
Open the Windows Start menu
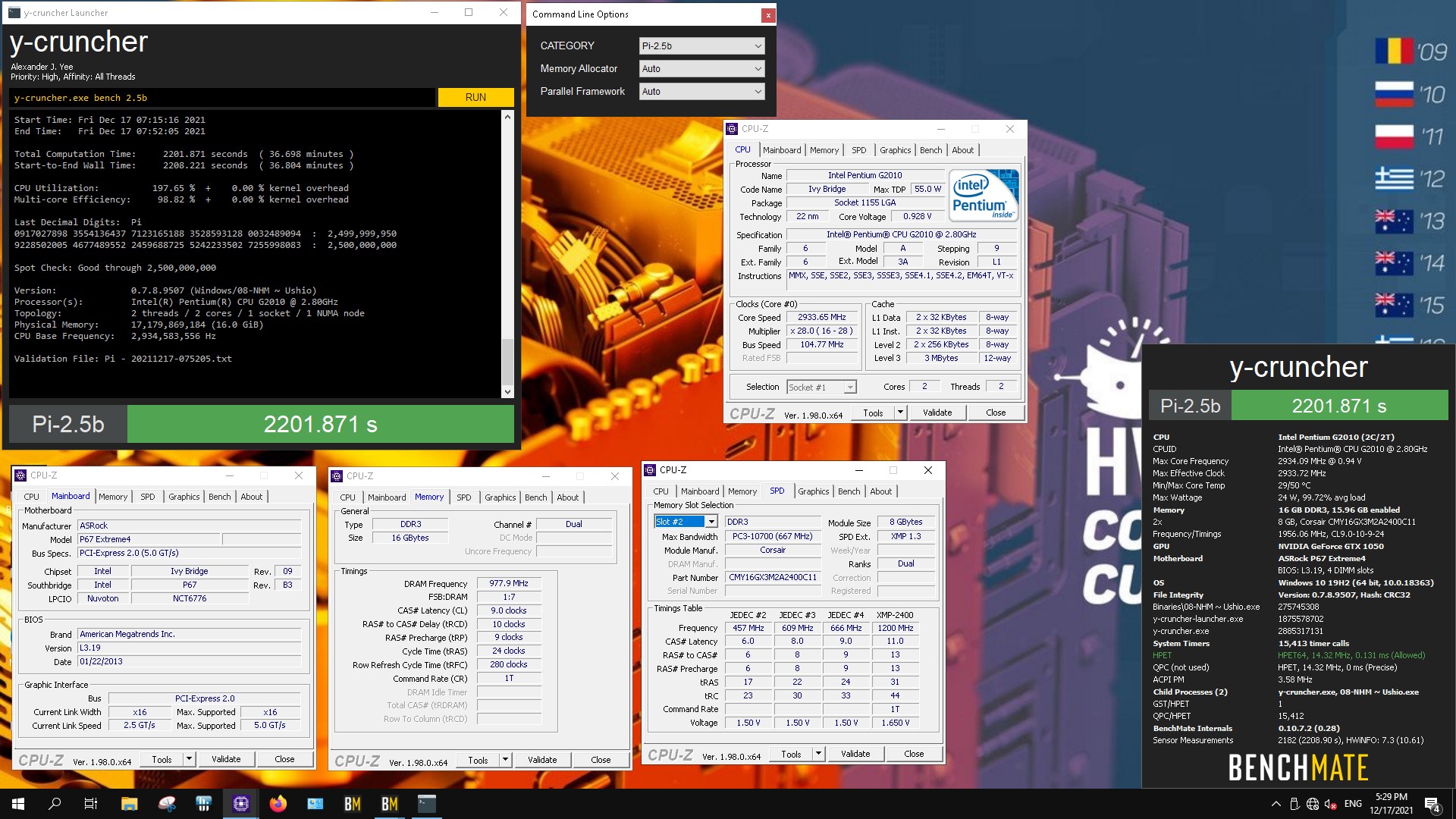point(18,804)
